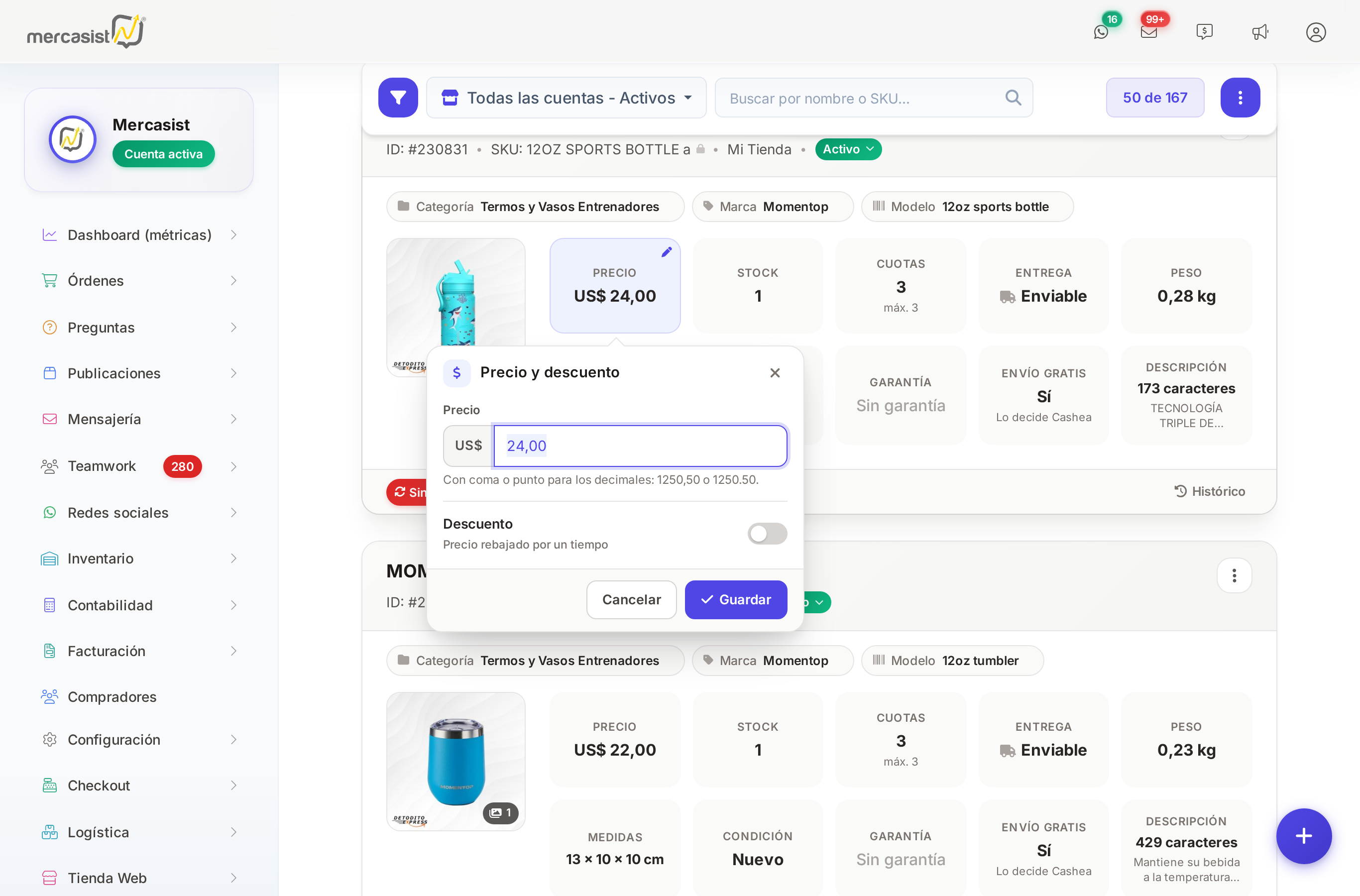Expand the Órdenes sidebar section
Viewport: 1360px width, 896px height.
click(x=139, y=281)
